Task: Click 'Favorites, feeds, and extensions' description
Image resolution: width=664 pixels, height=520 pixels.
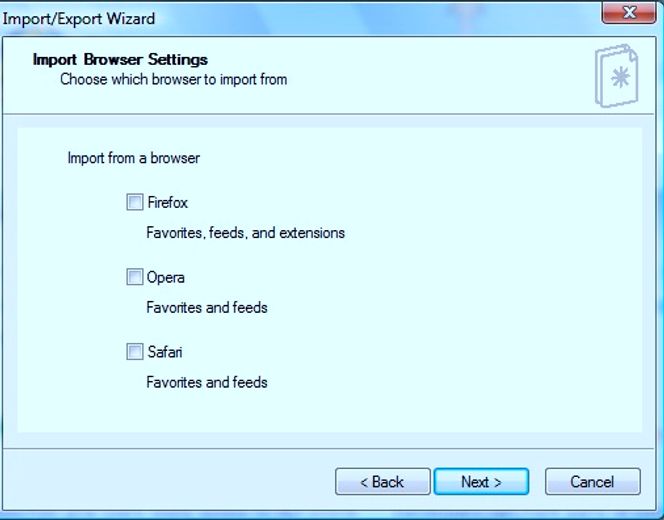Action: click(x=246, y=233)
